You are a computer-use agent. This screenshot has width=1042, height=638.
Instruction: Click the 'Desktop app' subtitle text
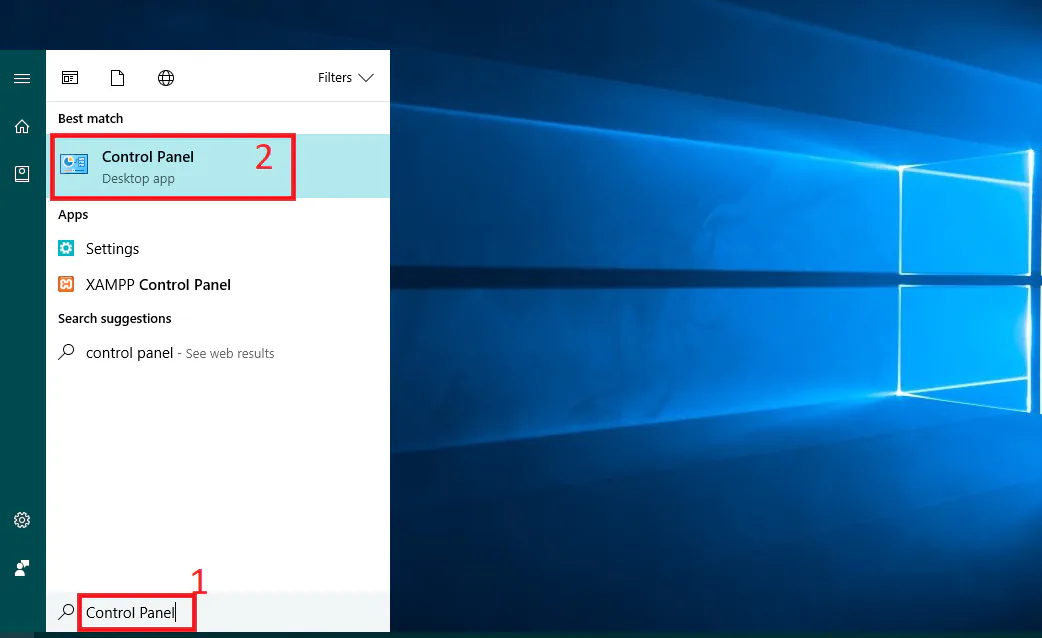[x=138, y=179]
